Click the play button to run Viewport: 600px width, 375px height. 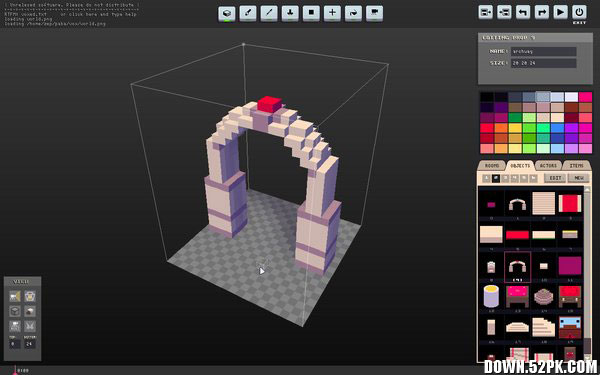(x=560, y=12)
